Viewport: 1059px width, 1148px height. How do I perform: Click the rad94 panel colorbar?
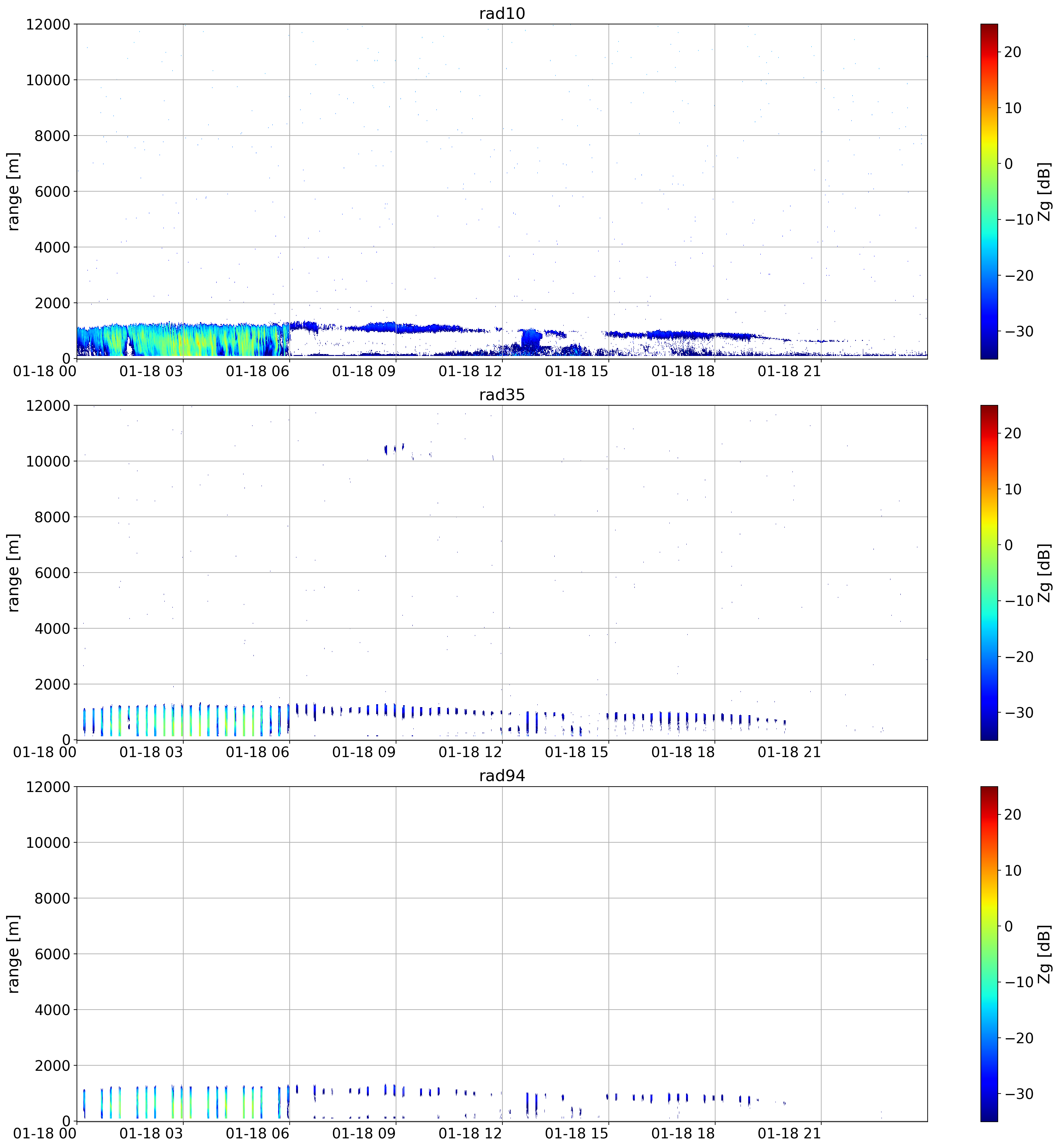(989, 954)
